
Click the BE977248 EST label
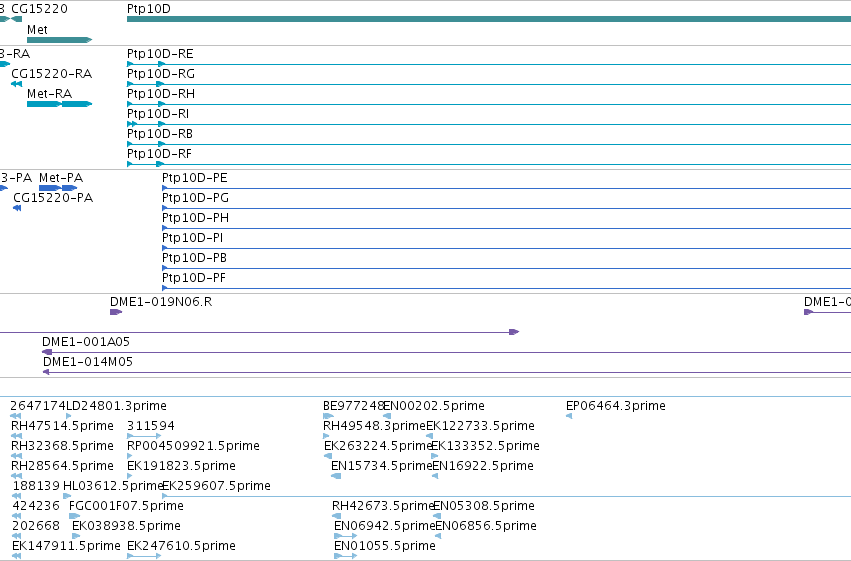click(353, 406)
